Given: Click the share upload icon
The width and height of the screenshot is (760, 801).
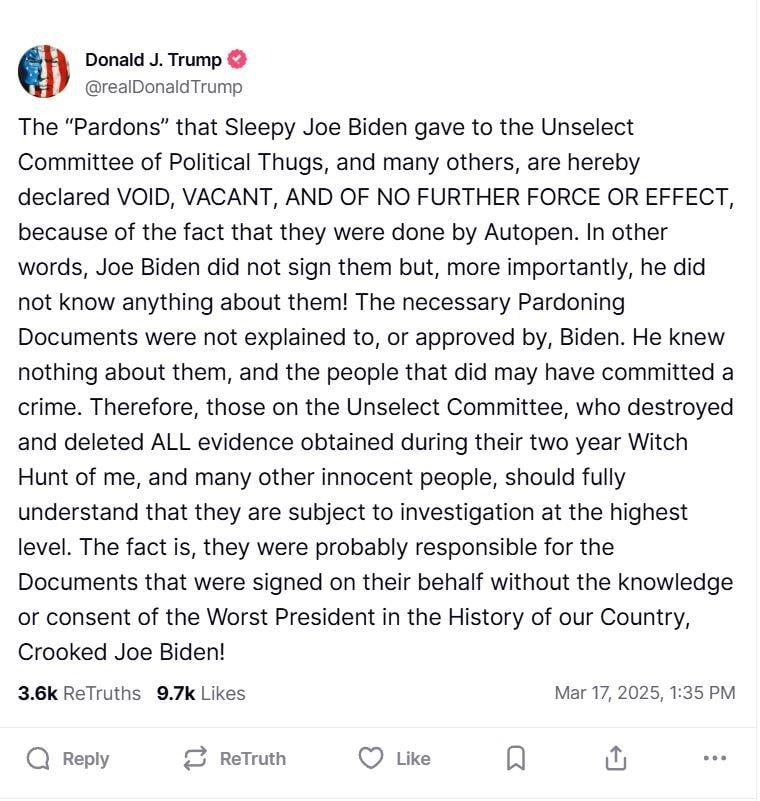Looking at the screenshot, I should (616, 759).
